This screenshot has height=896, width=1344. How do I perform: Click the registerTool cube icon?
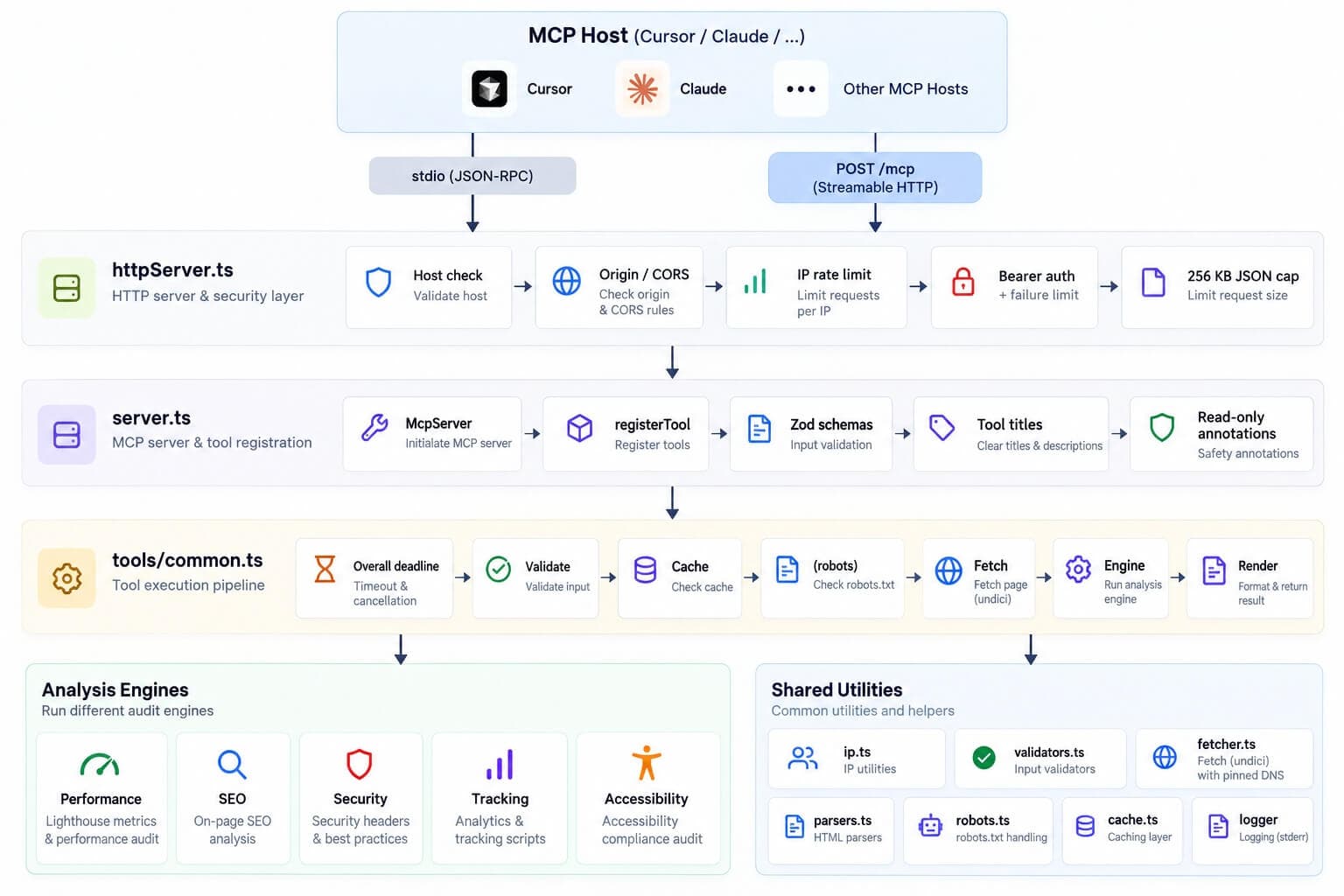click(579, 428)
